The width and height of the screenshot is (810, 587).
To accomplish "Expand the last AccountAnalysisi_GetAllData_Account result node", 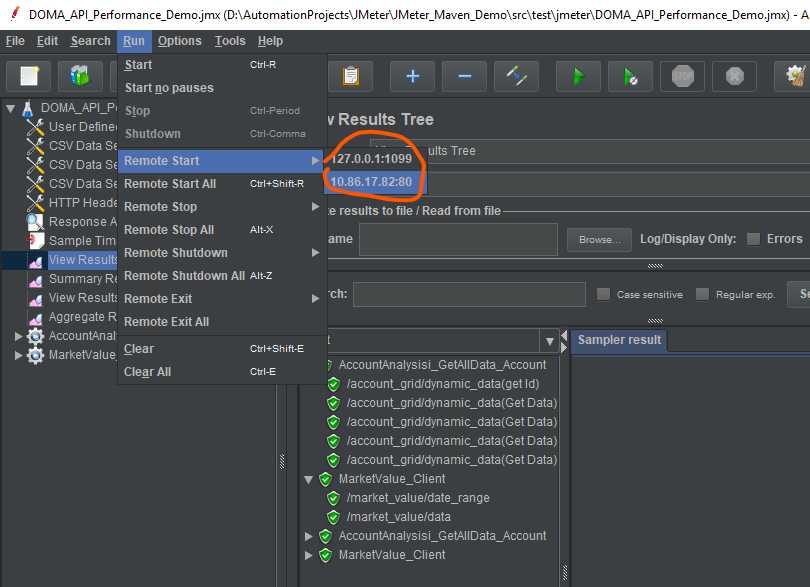I will pyautogui.click(x=308, y=536).
